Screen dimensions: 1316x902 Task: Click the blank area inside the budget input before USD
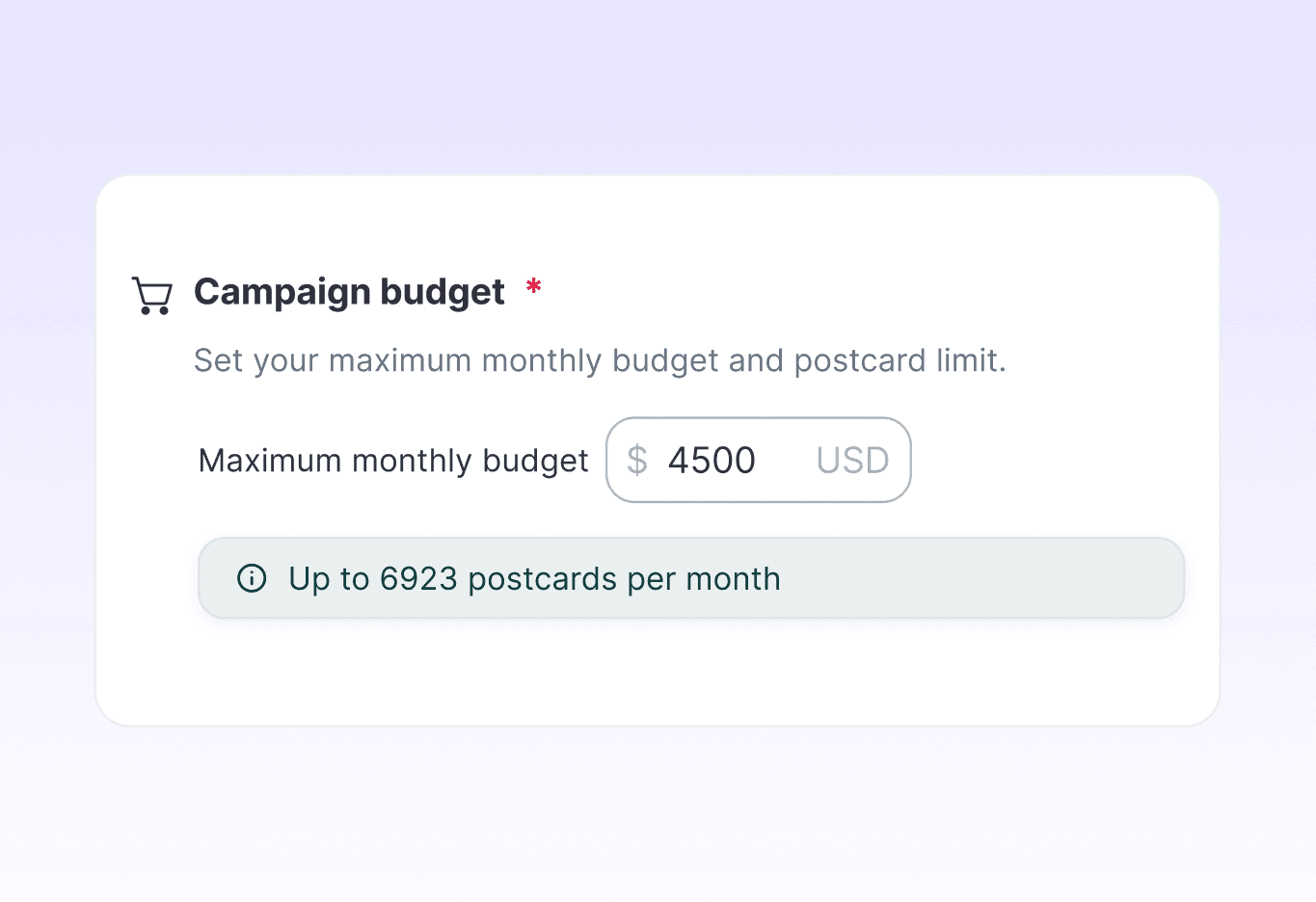coord(785,460)
